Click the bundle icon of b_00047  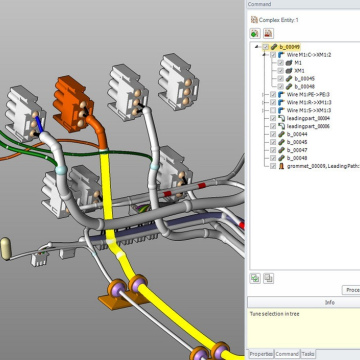click(281, 150)
